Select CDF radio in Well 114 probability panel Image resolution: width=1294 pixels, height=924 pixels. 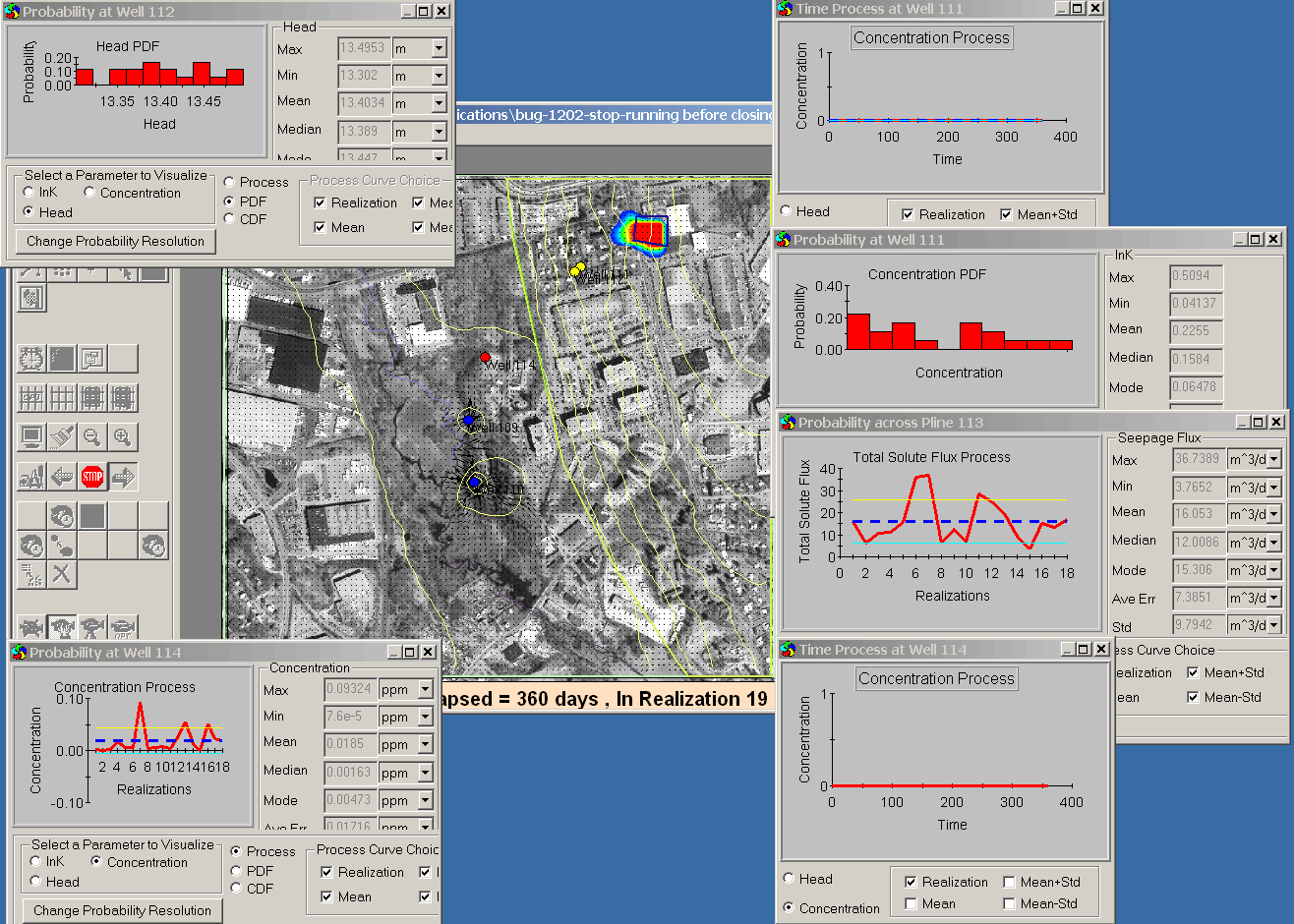[x=237, y=889]
